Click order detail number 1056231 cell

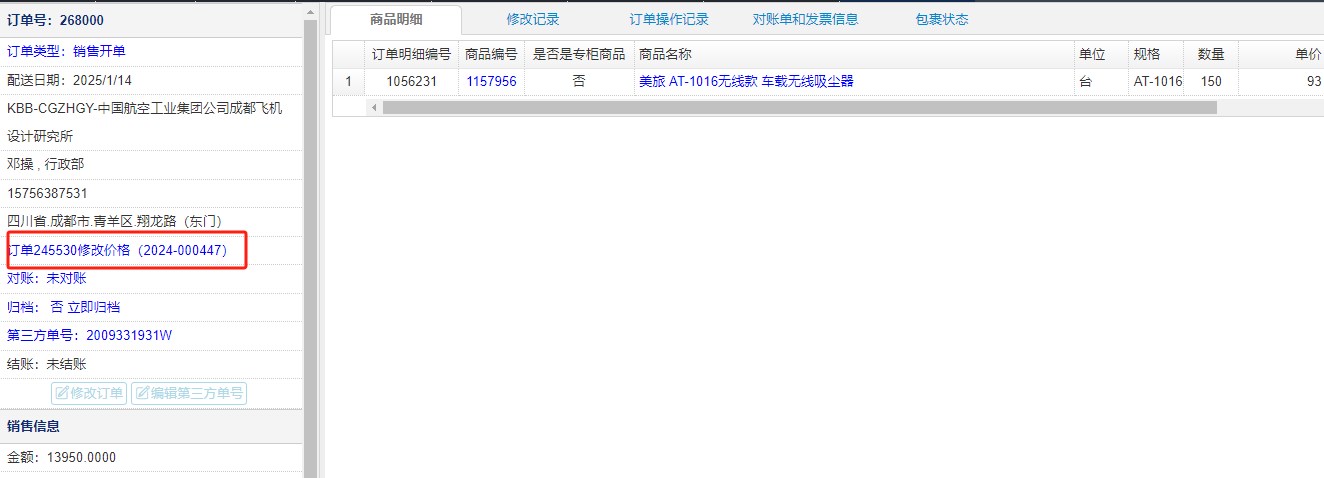click(x=411, y=81)
